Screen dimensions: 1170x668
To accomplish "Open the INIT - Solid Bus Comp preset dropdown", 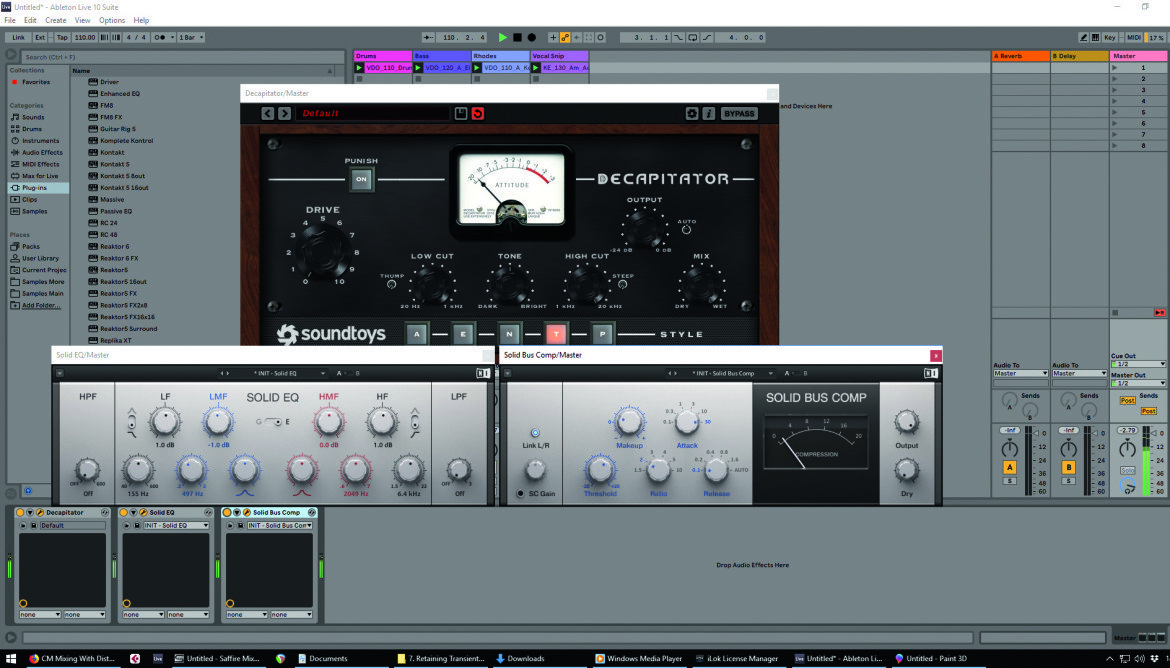I will (731, 373).
